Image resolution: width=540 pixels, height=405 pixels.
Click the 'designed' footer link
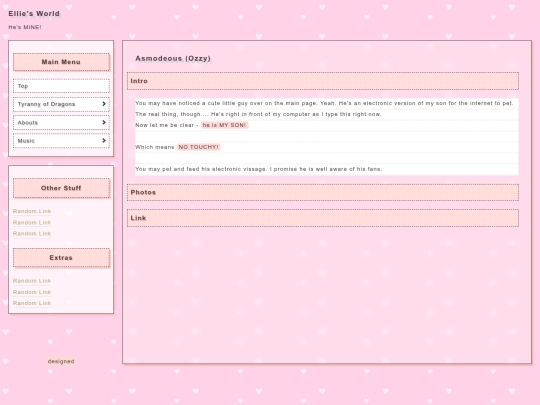pos(61,361)
